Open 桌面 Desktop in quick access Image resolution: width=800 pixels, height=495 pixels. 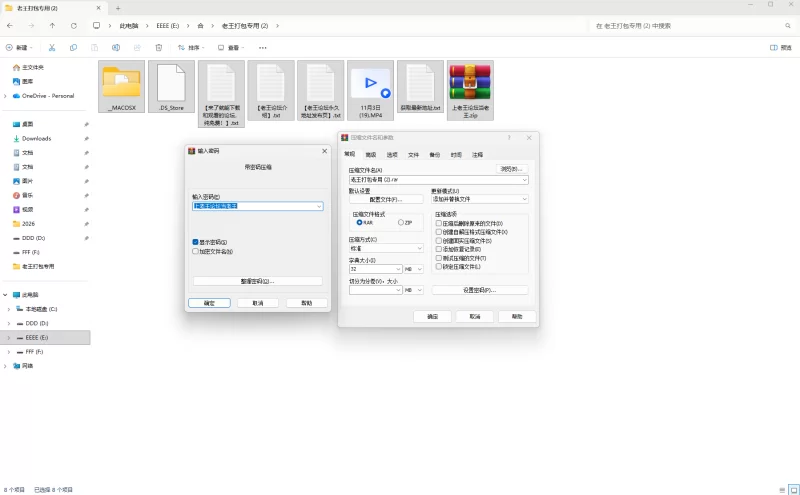pos(23,124)
